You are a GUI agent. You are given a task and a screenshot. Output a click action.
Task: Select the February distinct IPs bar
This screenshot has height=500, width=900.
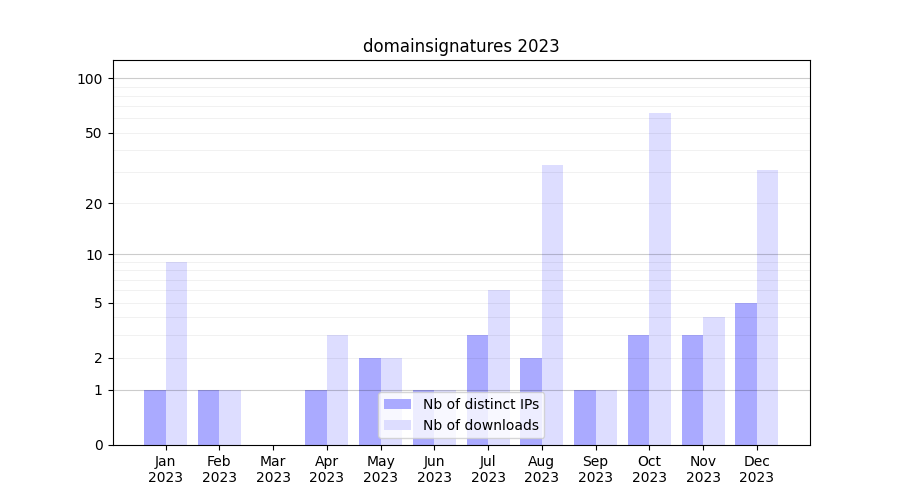tap(209, 417)
